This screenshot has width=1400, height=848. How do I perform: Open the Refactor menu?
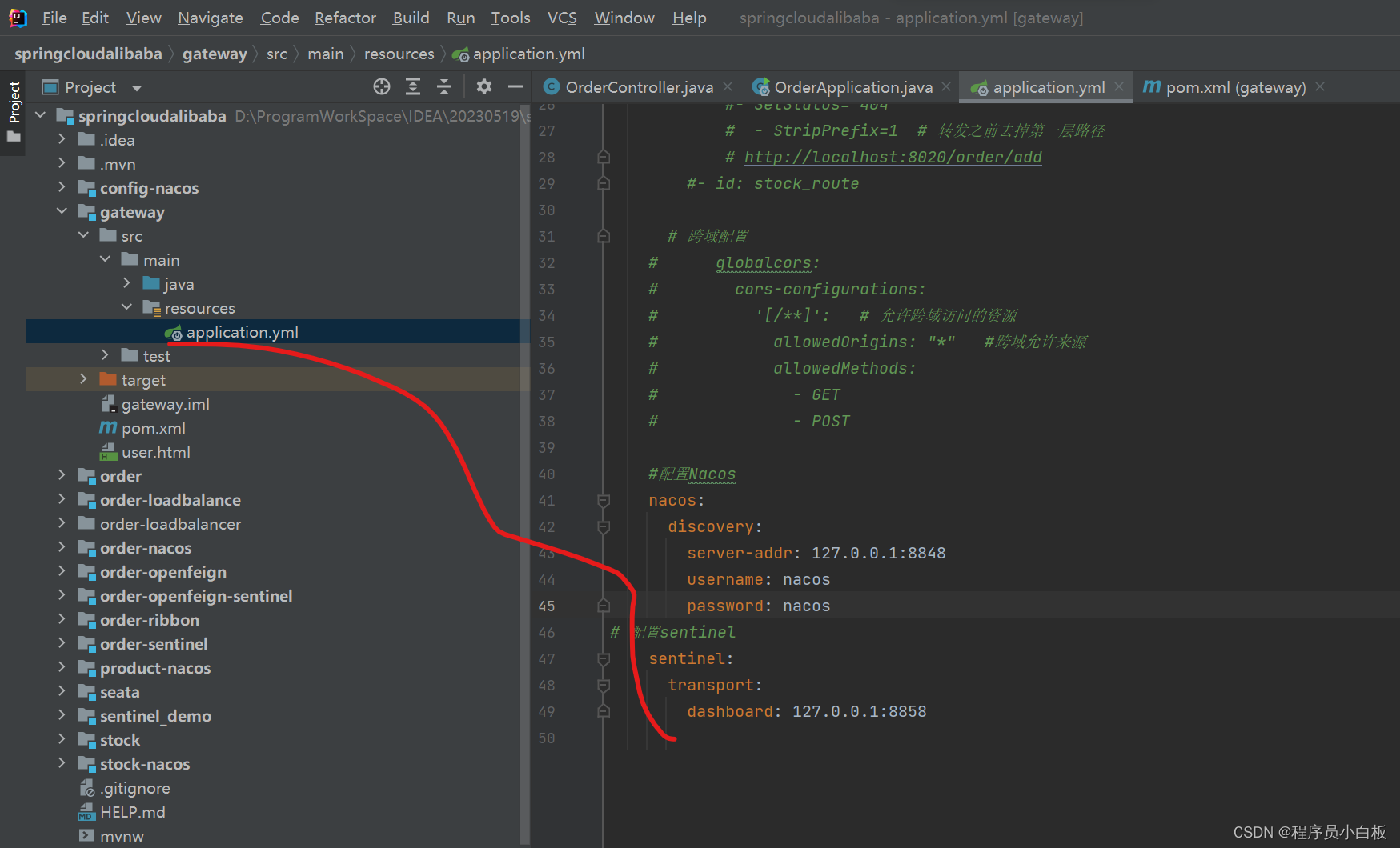[345, 18]
